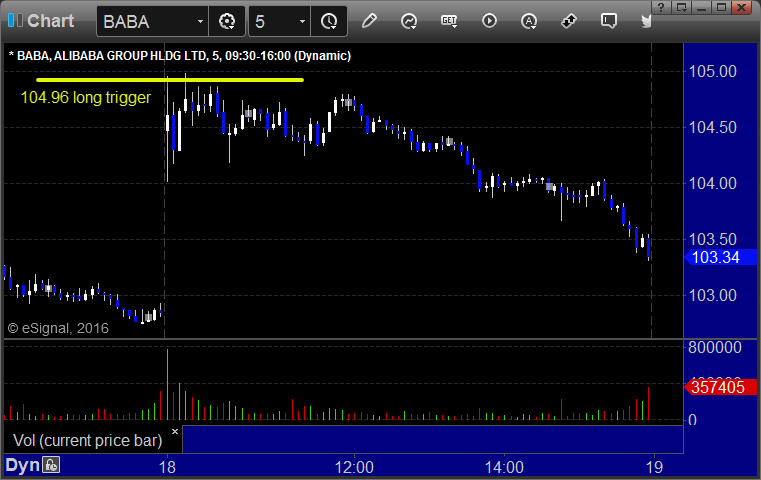Viewport: 761px width, 480px height.
Task: Expand the interval 5 dropdown
Action: pos(302,21)
